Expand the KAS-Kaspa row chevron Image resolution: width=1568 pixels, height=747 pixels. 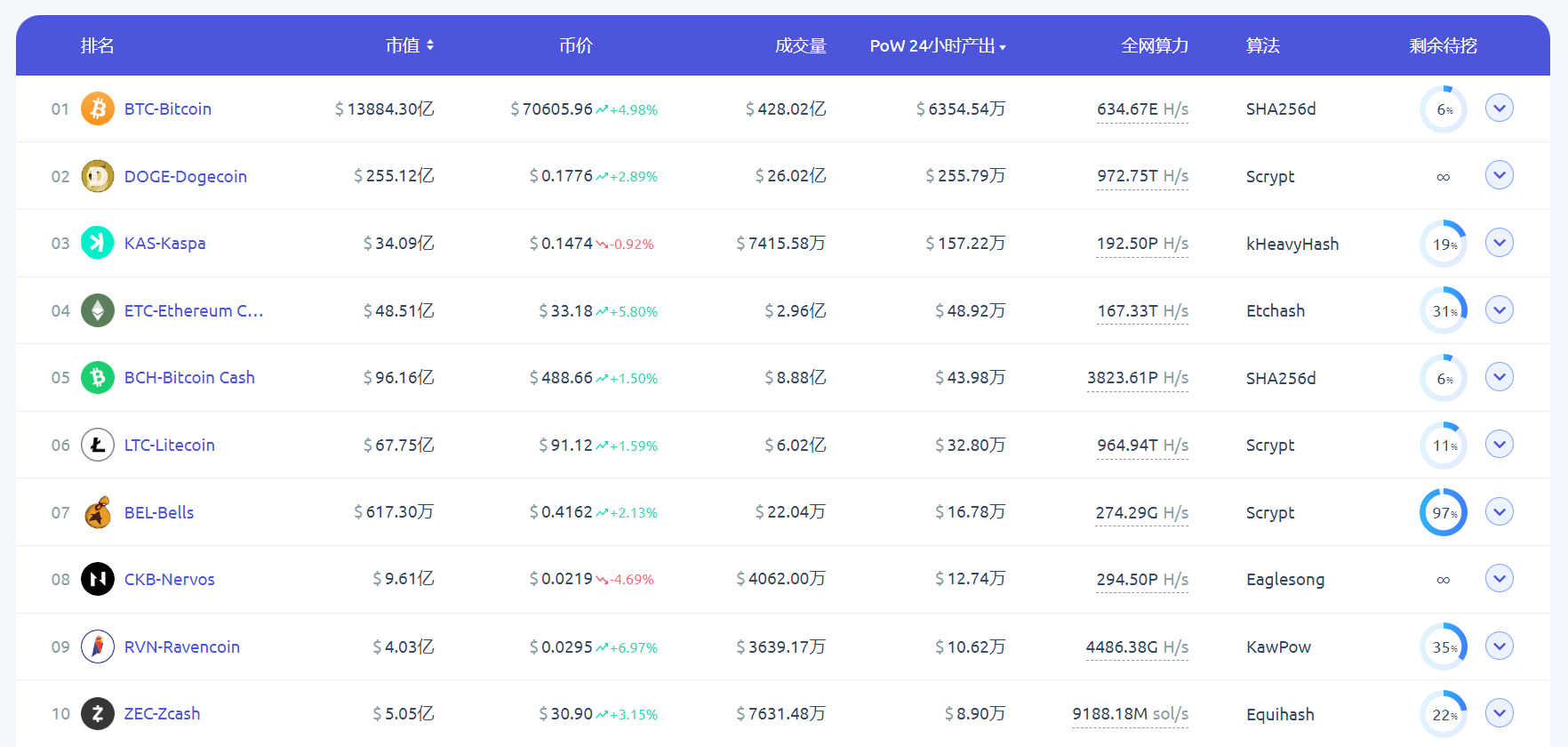pyautogui.click(x=1499, y=243)
